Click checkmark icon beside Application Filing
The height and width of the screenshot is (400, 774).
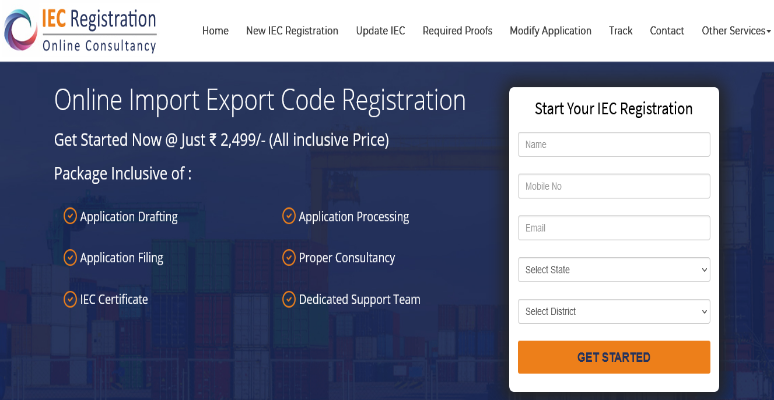click(70, 257)
